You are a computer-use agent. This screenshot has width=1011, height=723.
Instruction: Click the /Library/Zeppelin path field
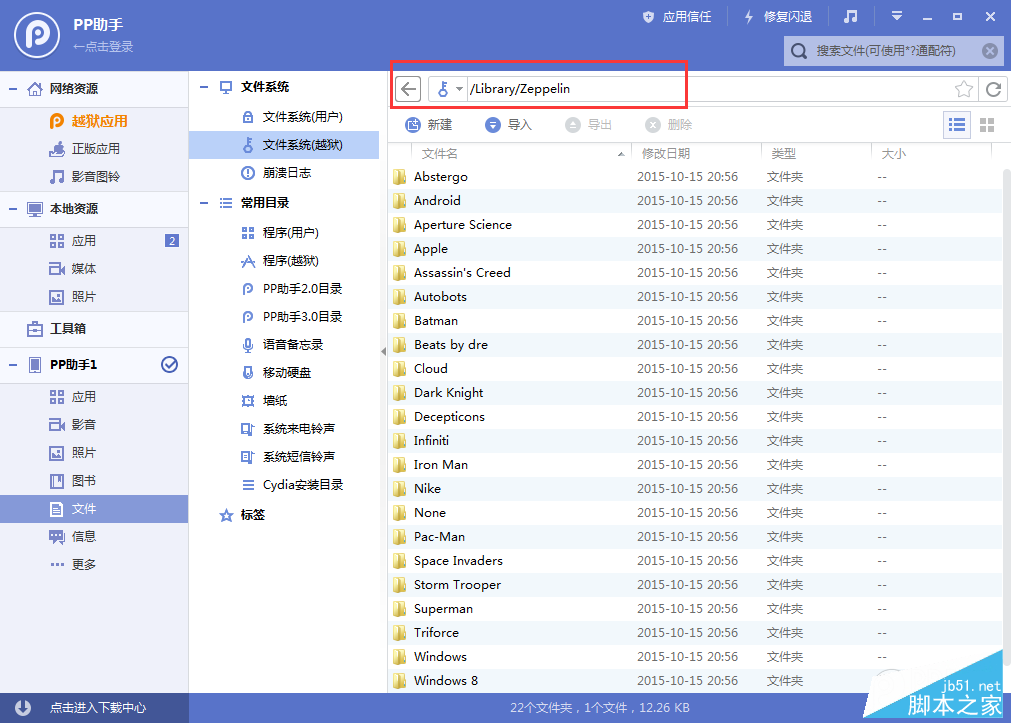pos(709,89)
